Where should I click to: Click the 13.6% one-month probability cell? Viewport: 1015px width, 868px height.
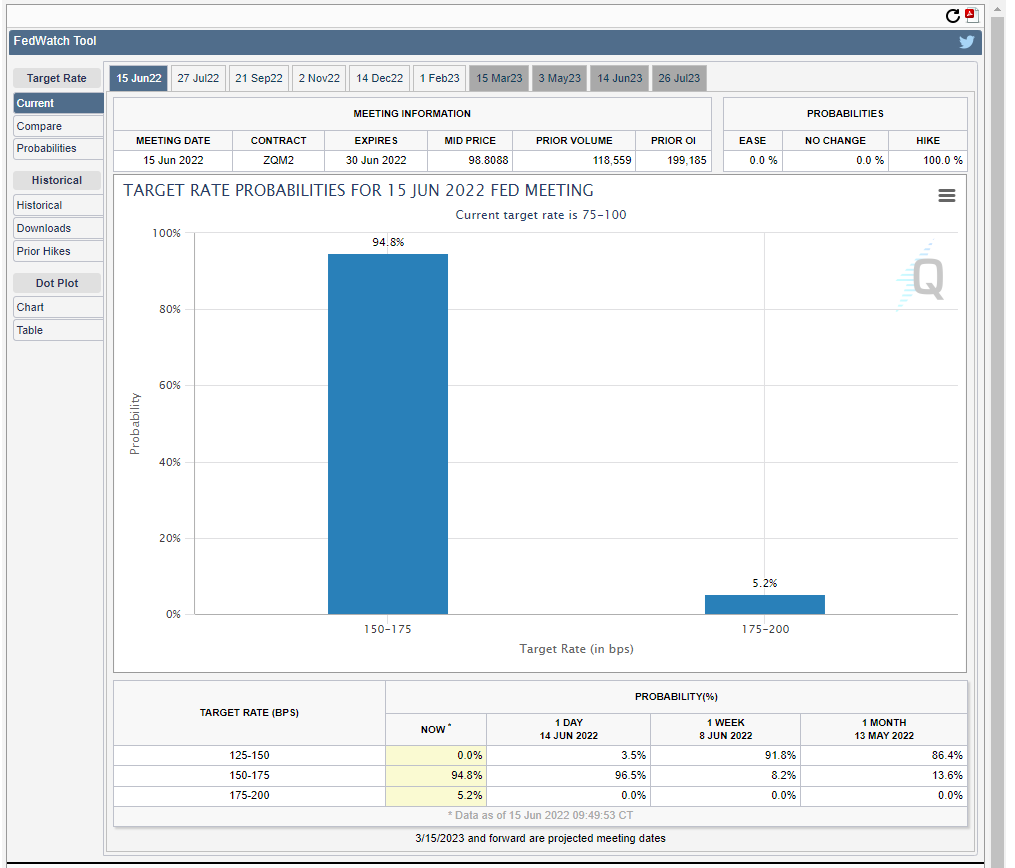click(x=884, y=775)
